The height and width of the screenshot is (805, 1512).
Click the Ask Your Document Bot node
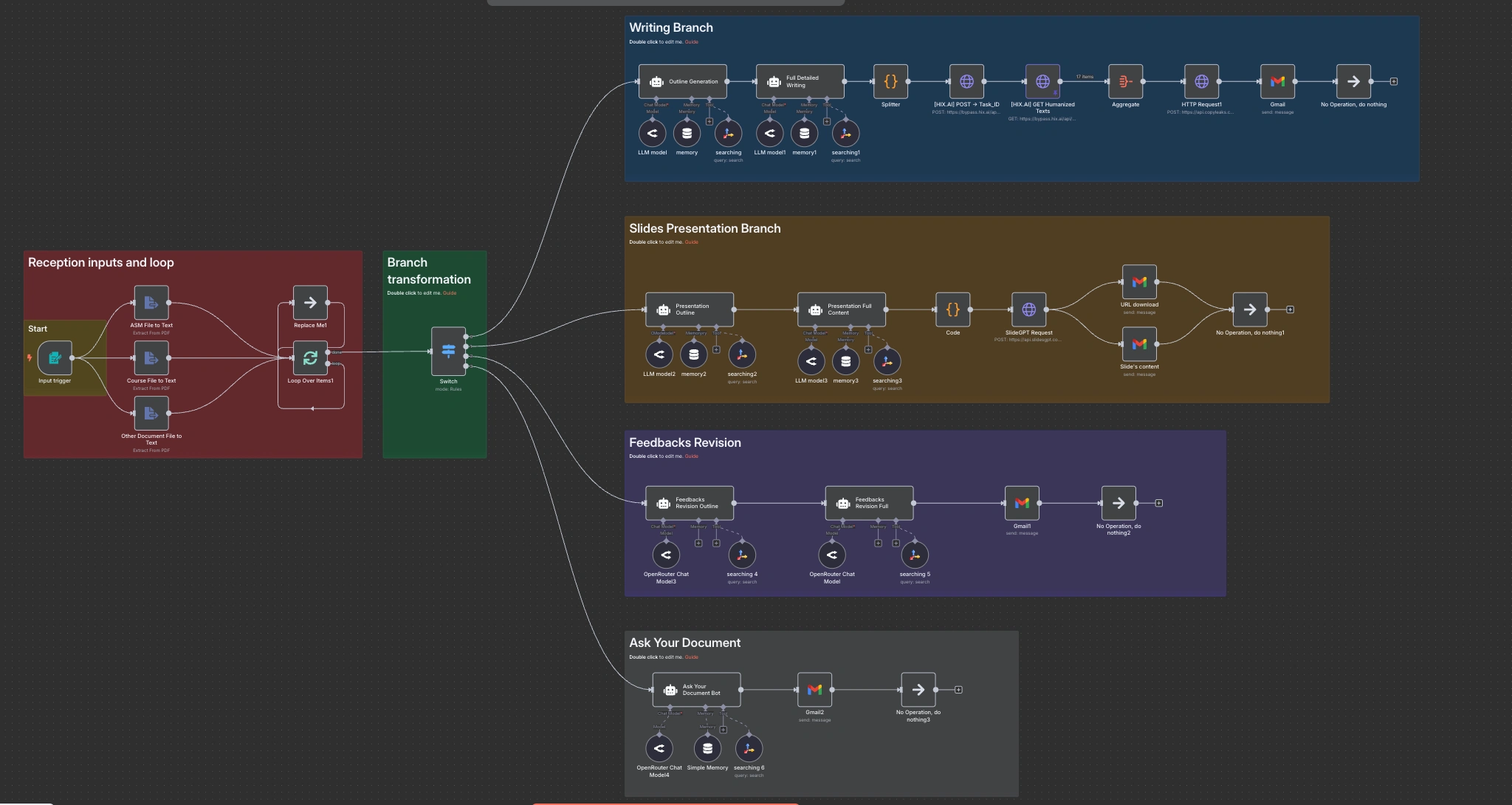coord(696,690)
